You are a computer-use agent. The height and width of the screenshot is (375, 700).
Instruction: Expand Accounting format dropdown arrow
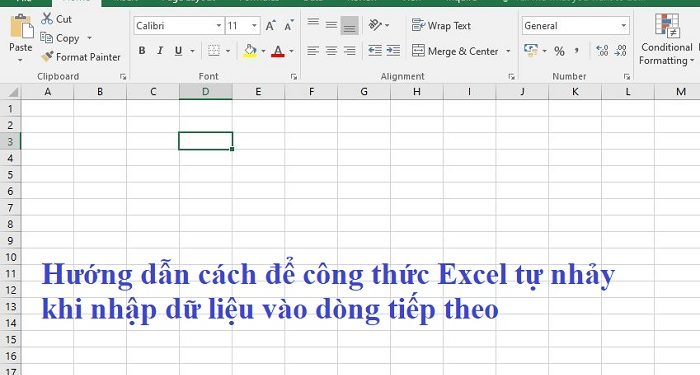pyautogui.click(x=545, y=51)
